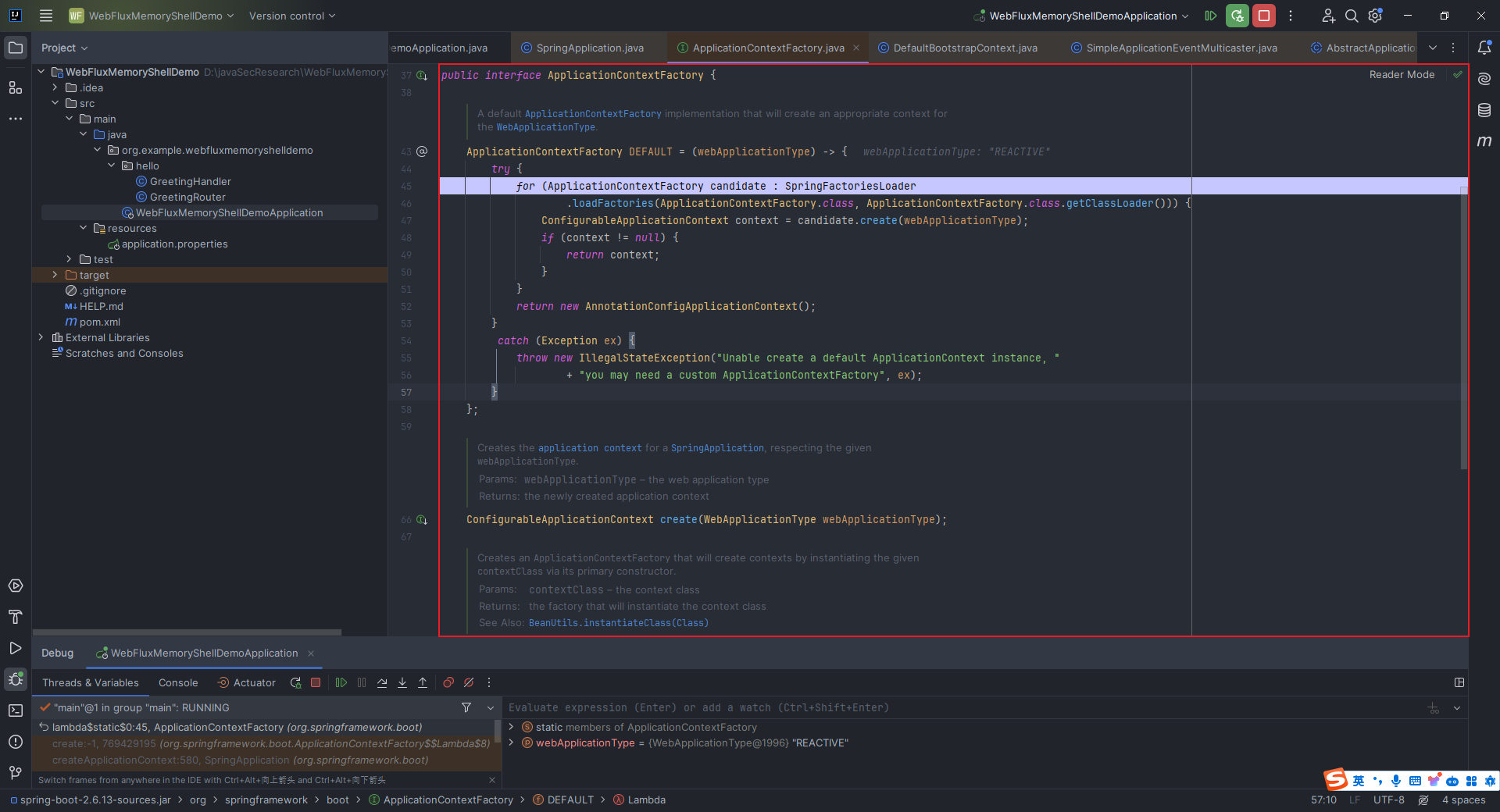Open the Terminal tool window
The width and height of the screenshot is (1500, 812).
16,710
